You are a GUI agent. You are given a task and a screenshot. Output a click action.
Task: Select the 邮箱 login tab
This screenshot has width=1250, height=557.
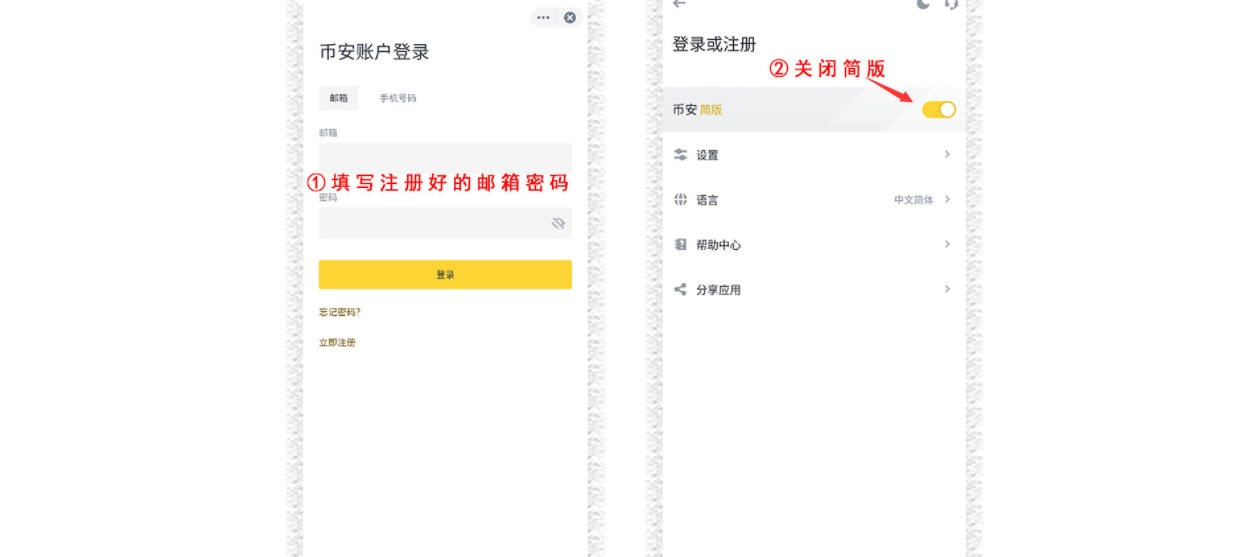click(x=338, y=98)
